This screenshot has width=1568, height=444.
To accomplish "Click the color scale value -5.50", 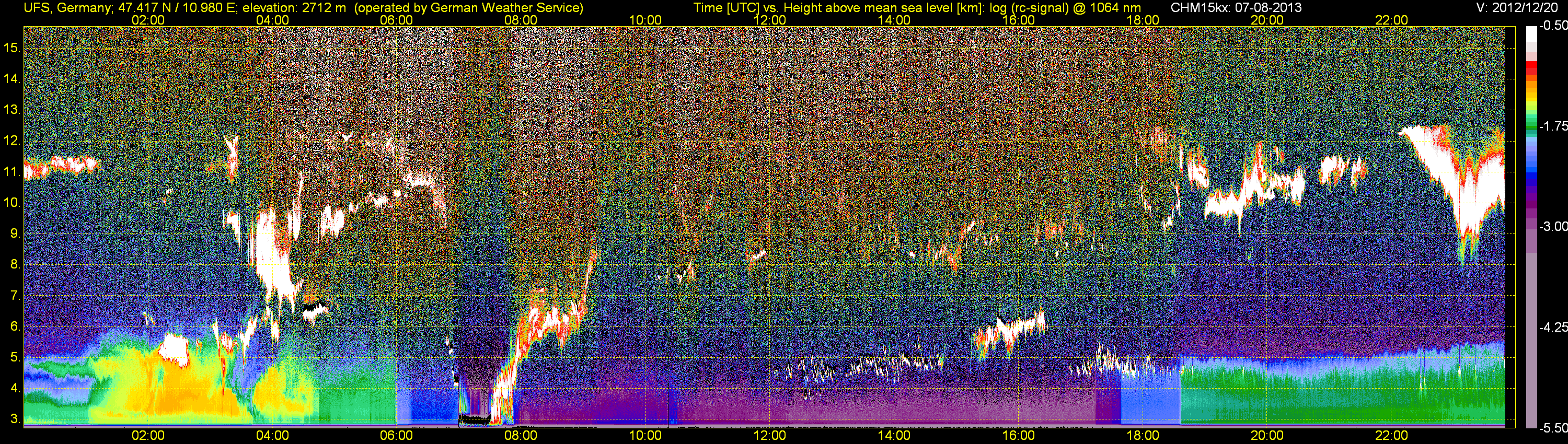I will point(1553,428).
